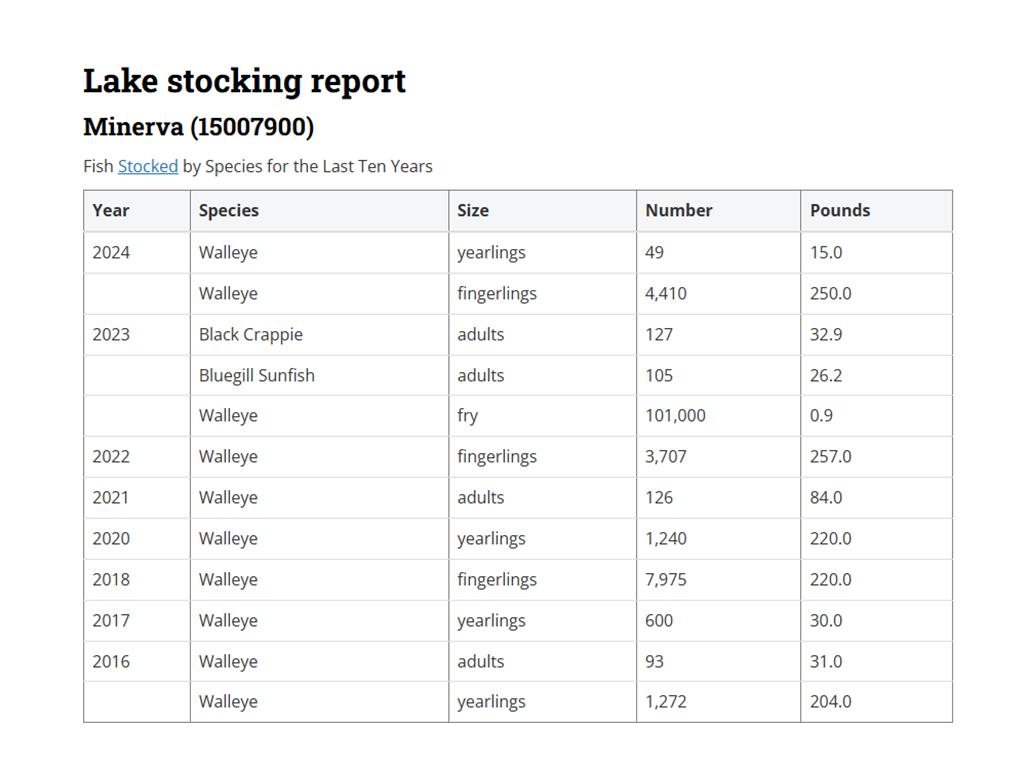Click the Year column header
This screenshot has width=1024, height=768.
click(x=111, y=210)
